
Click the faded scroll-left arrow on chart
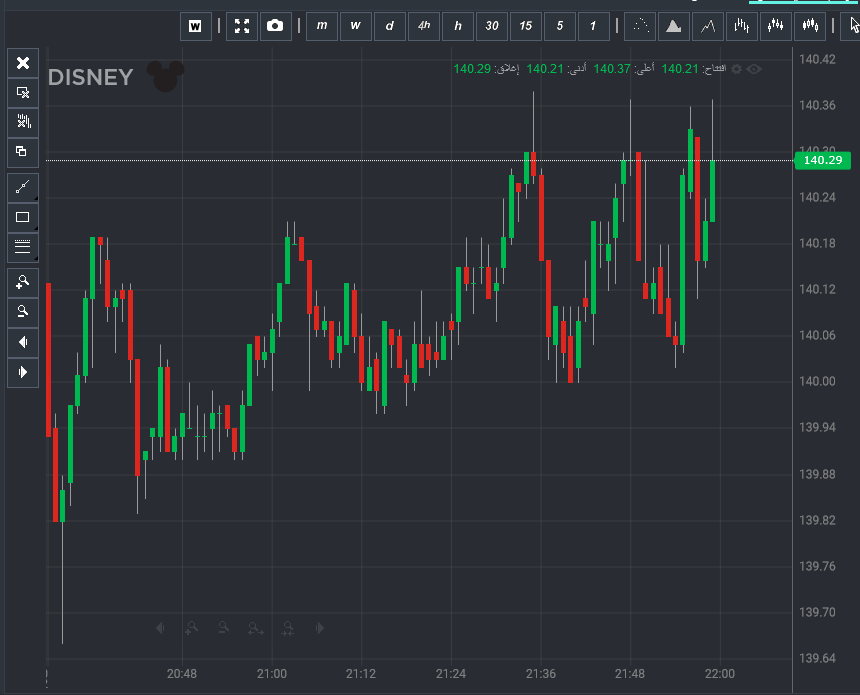click(x=160, y=628)
